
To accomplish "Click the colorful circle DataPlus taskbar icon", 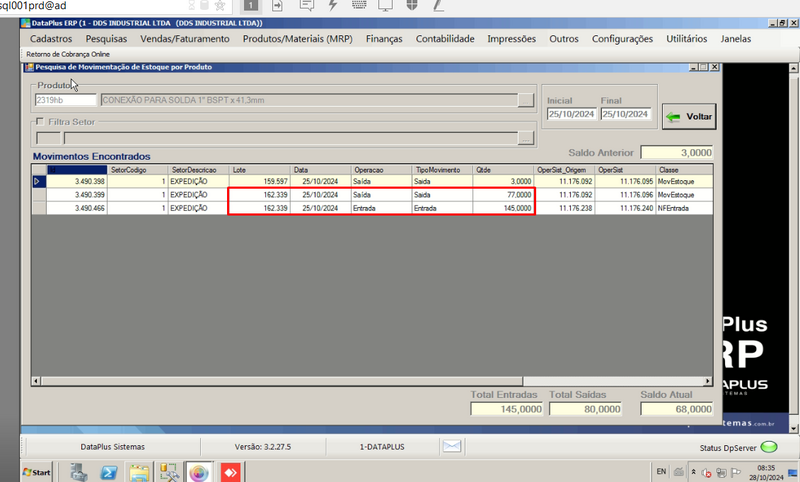I will pyautogui.click(x=199, y=473).
